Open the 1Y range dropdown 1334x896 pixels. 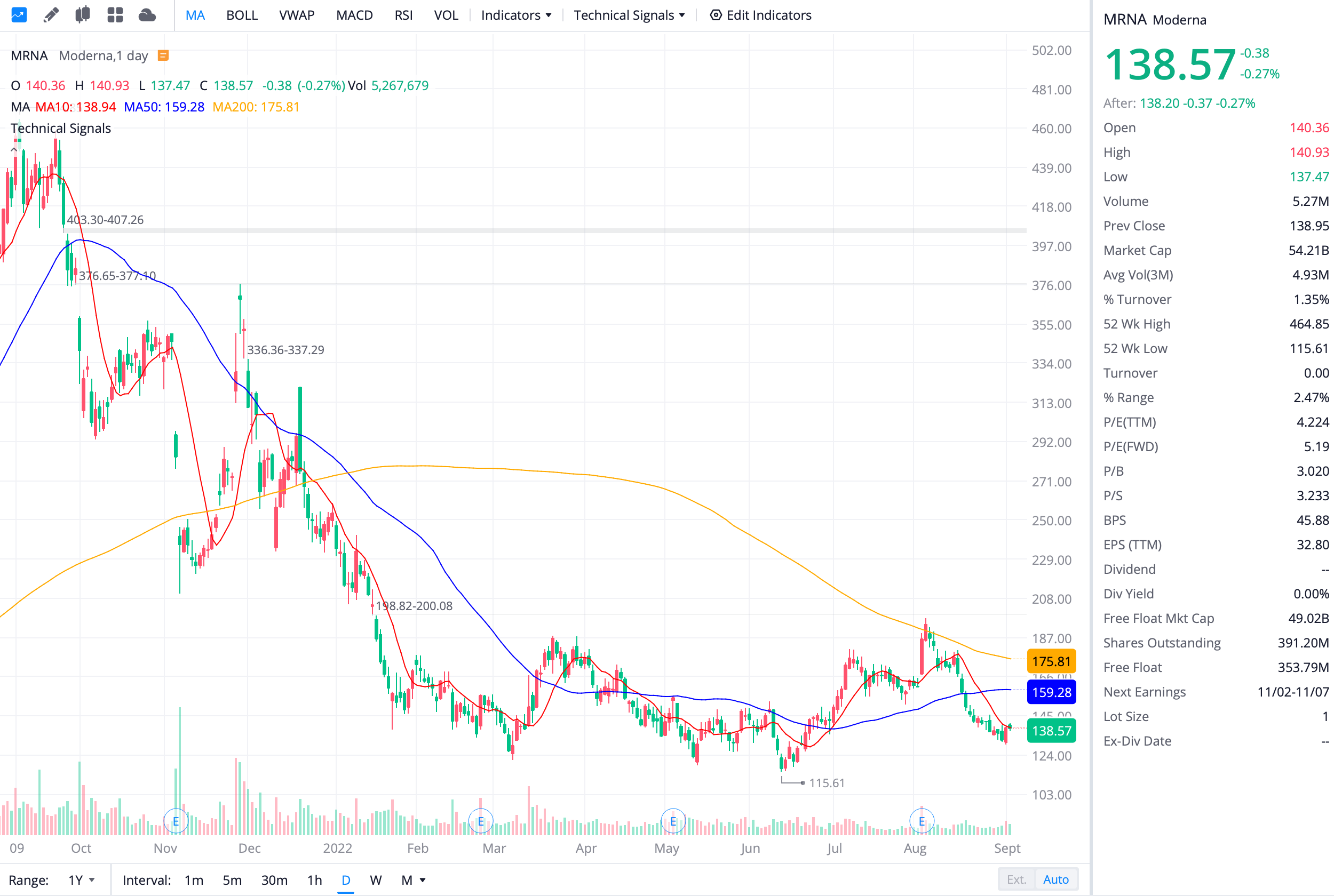[x=81, y=879]
